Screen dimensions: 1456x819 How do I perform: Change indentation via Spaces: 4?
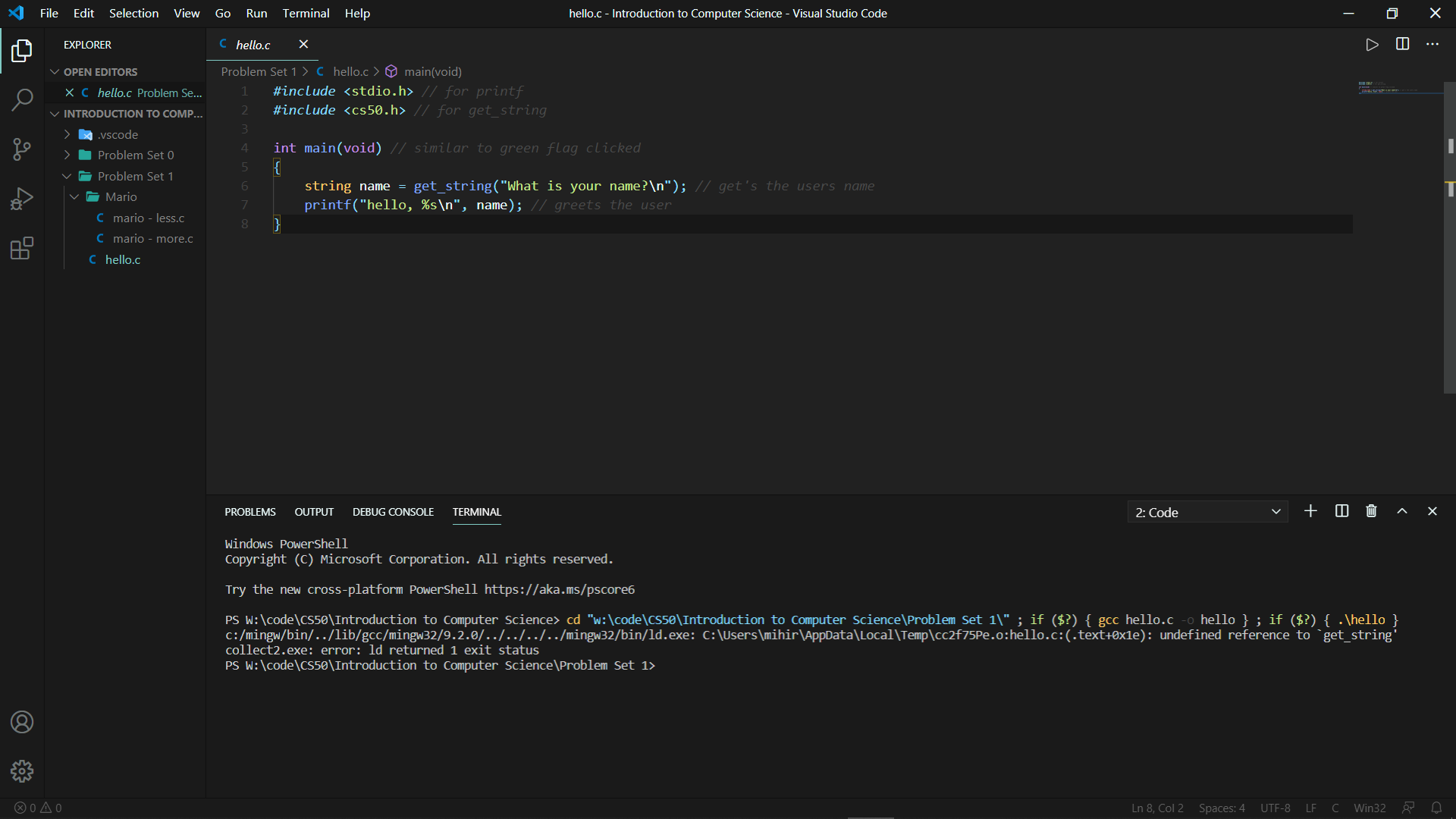coord(1222,808)
